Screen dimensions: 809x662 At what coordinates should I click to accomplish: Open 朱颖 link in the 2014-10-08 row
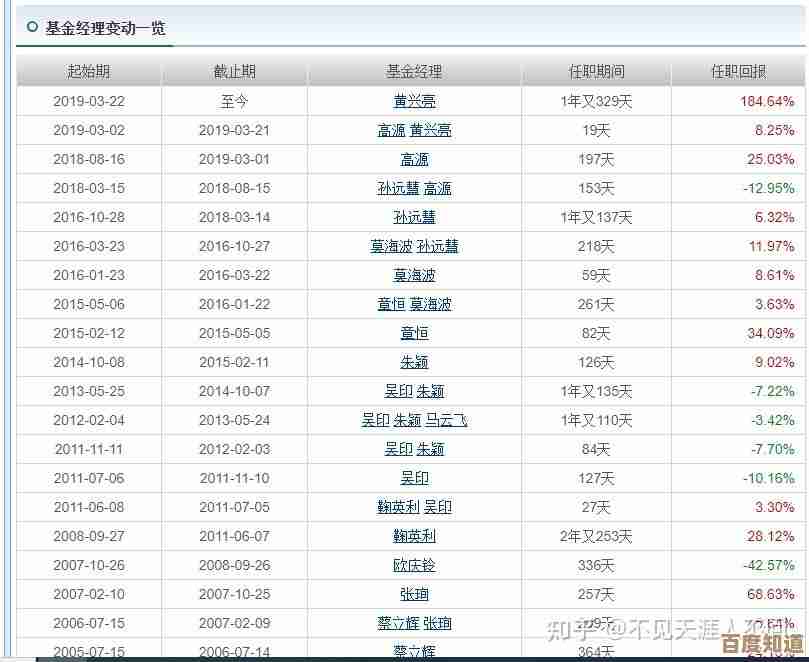[x=414, y=362]
